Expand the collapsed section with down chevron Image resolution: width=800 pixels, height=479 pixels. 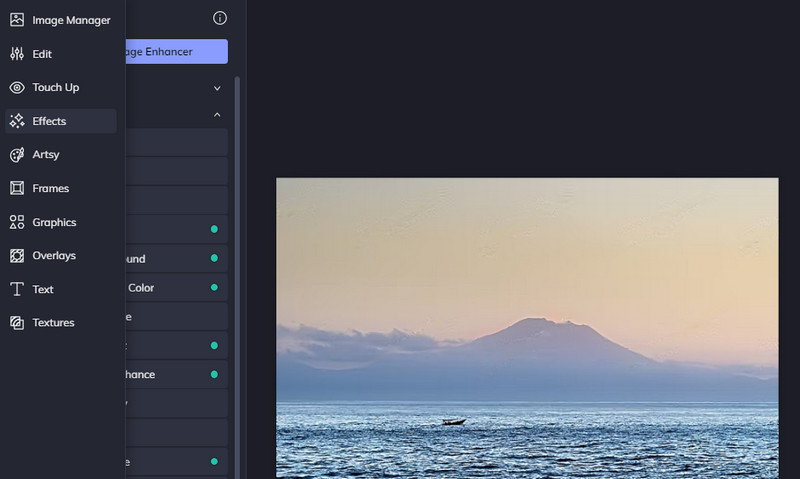click(217, 88)
